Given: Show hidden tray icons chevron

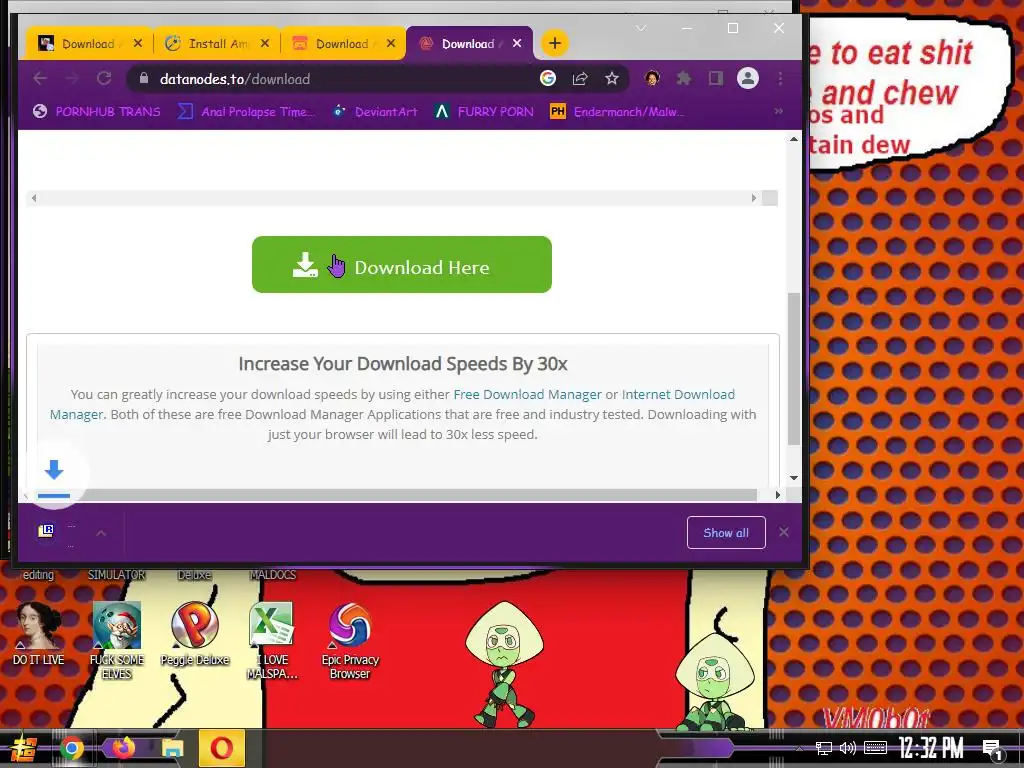Looking at the screenshot, I should point(799,748).
